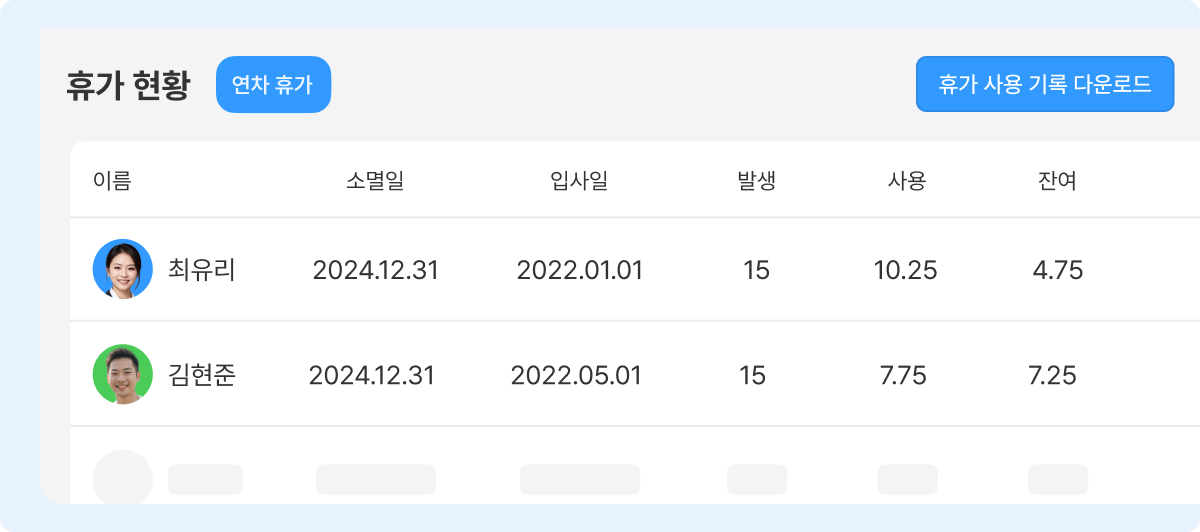Screen dimensions: 1200x532
Task: Sort by the 발생 column header
Action: click(756, 181)
